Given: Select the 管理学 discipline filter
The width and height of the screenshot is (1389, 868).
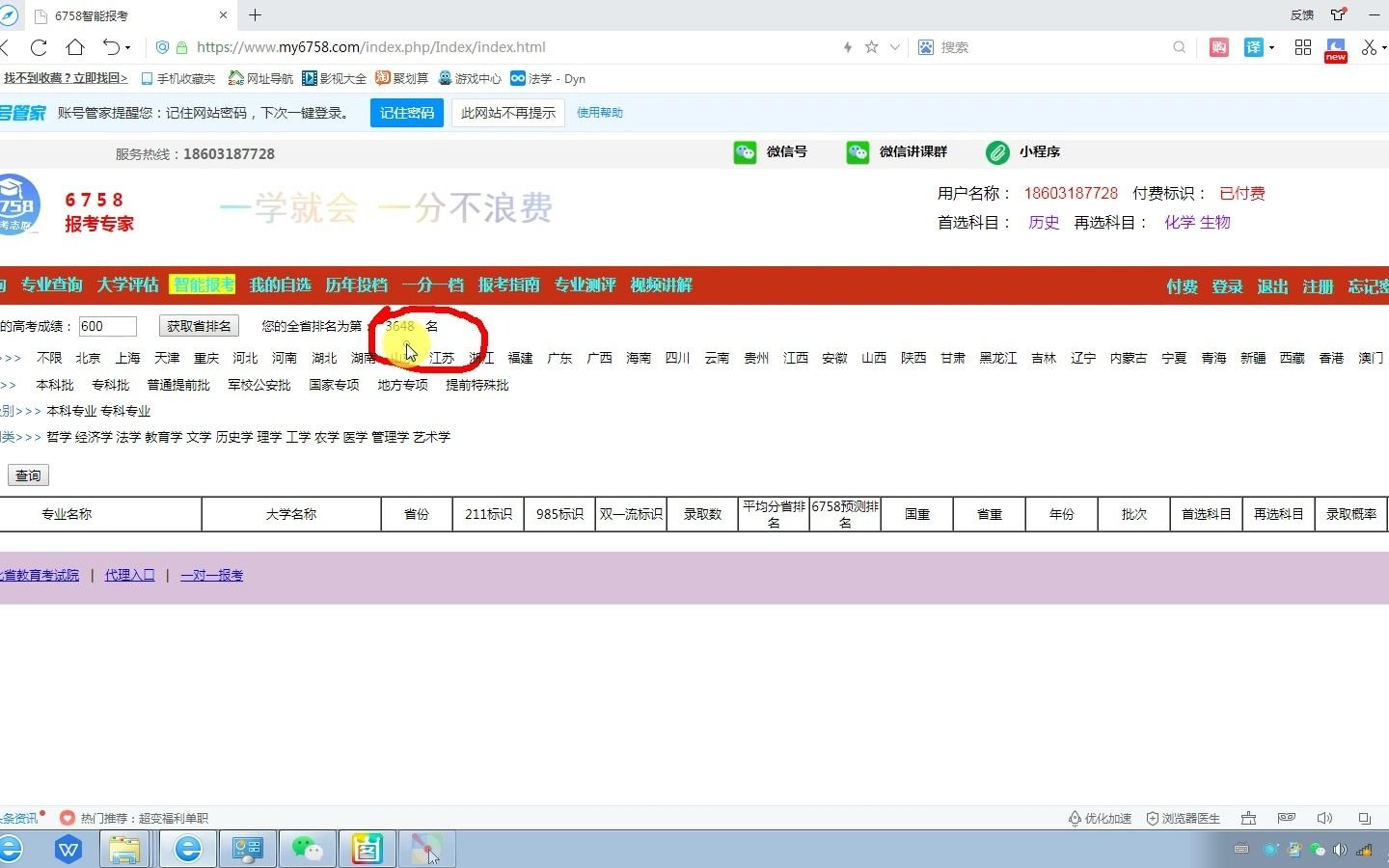Looking at the screenshot, I should tap(390, 437).
